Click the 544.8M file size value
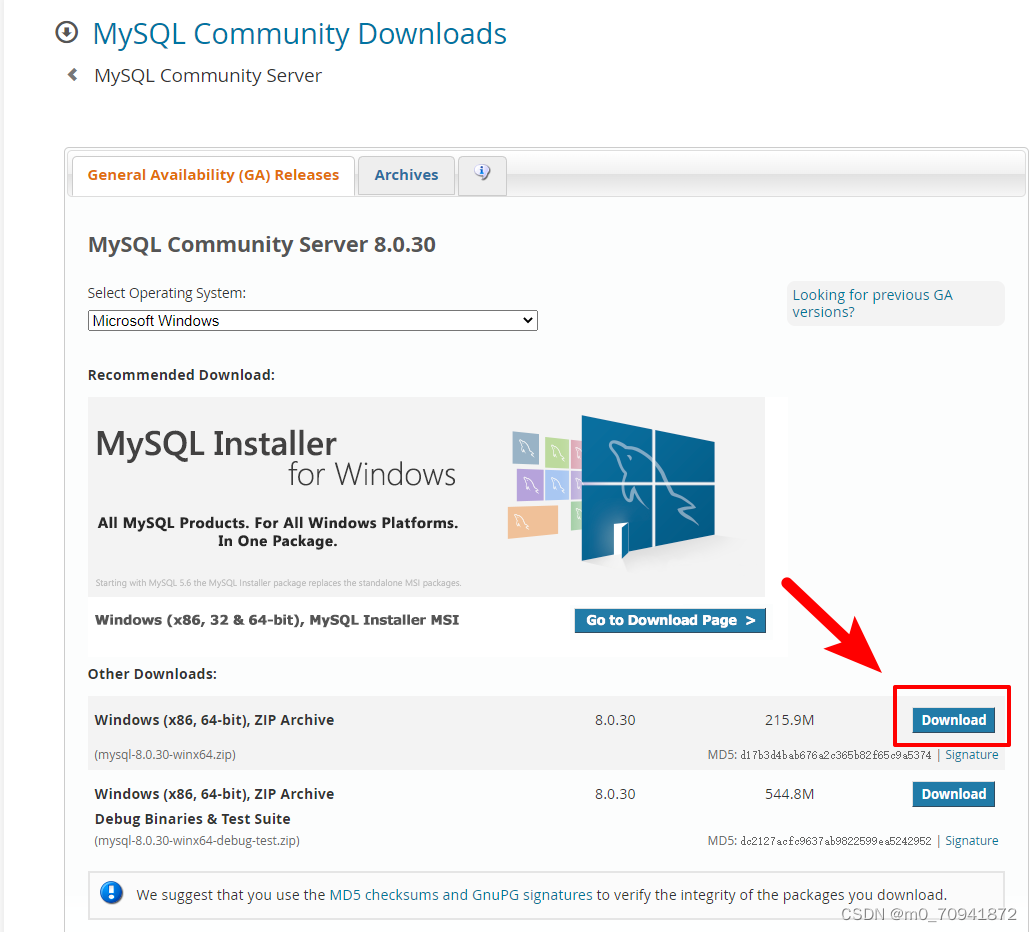This screenshot has width=1032, height=932. click(x=789, y=794)
